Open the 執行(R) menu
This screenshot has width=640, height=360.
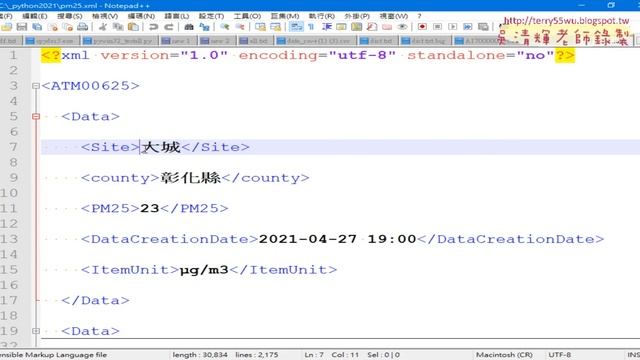[x=322, y=16]
